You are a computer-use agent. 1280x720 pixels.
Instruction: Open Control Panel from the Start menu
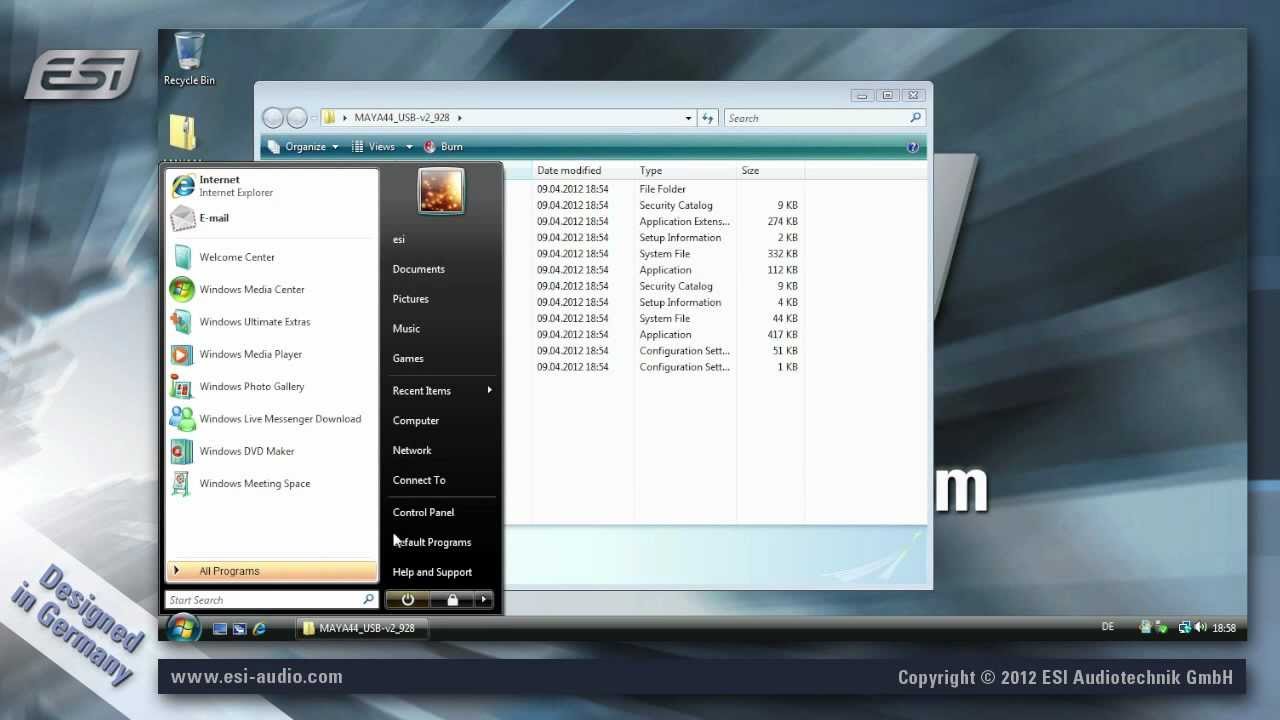(423, 512)
